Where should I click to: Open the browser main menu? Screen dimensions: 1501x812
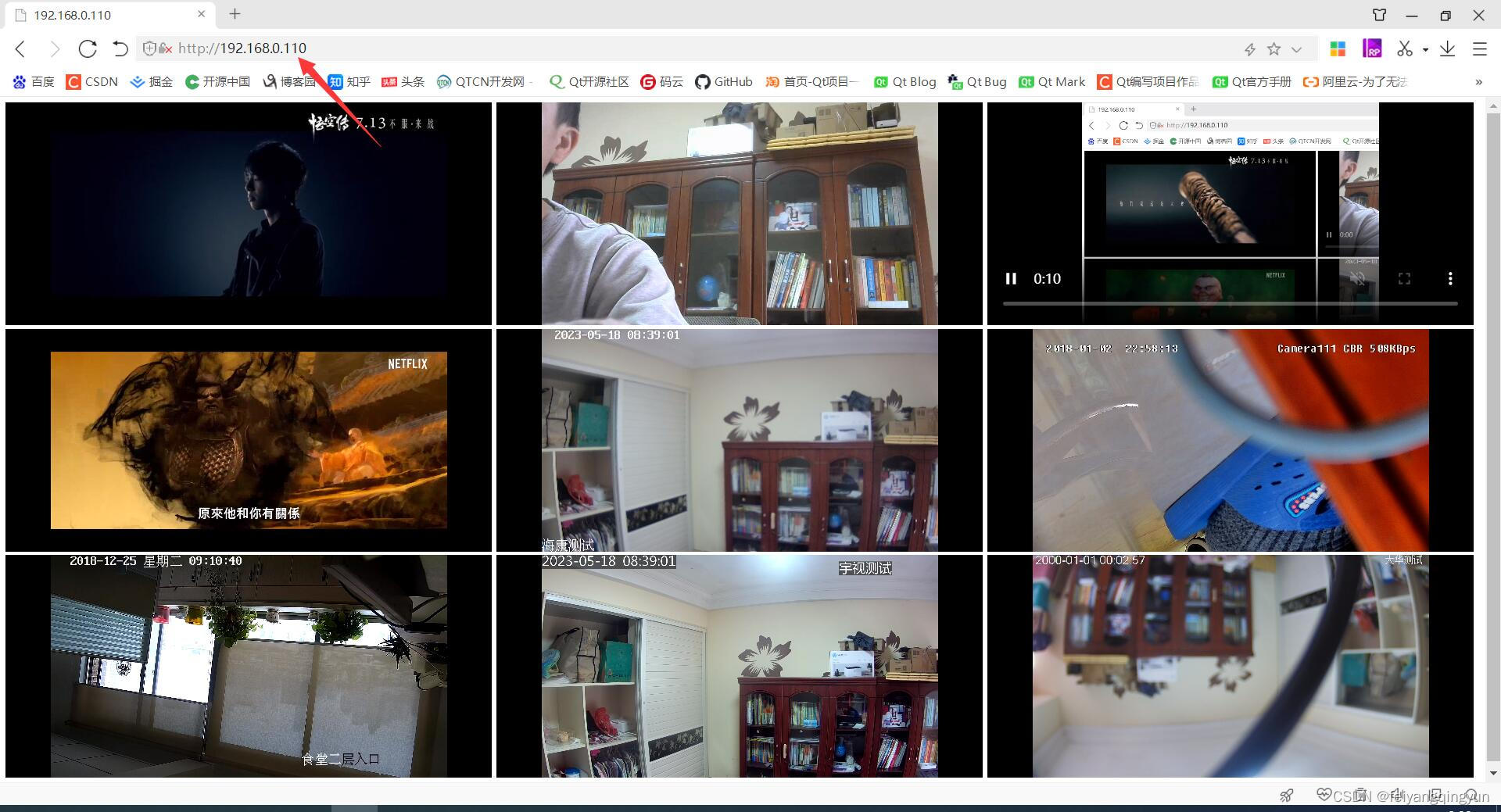[x=1480, y=49]
